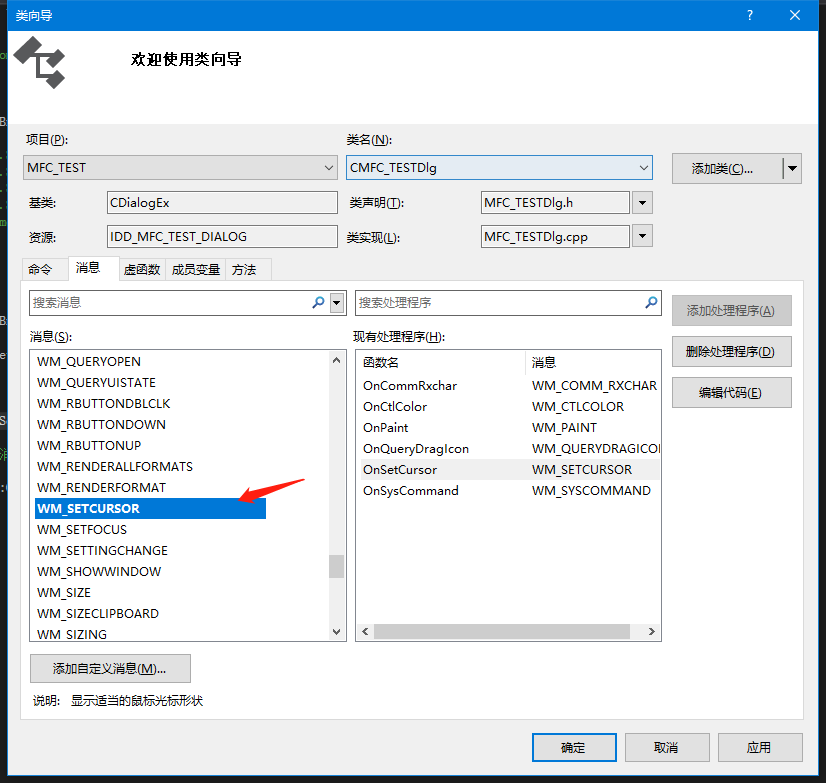Click the IDD_MFC_TEST_DIALOG resource field
Viewport: 826px width, 783px height.
(x=222, y=237)
